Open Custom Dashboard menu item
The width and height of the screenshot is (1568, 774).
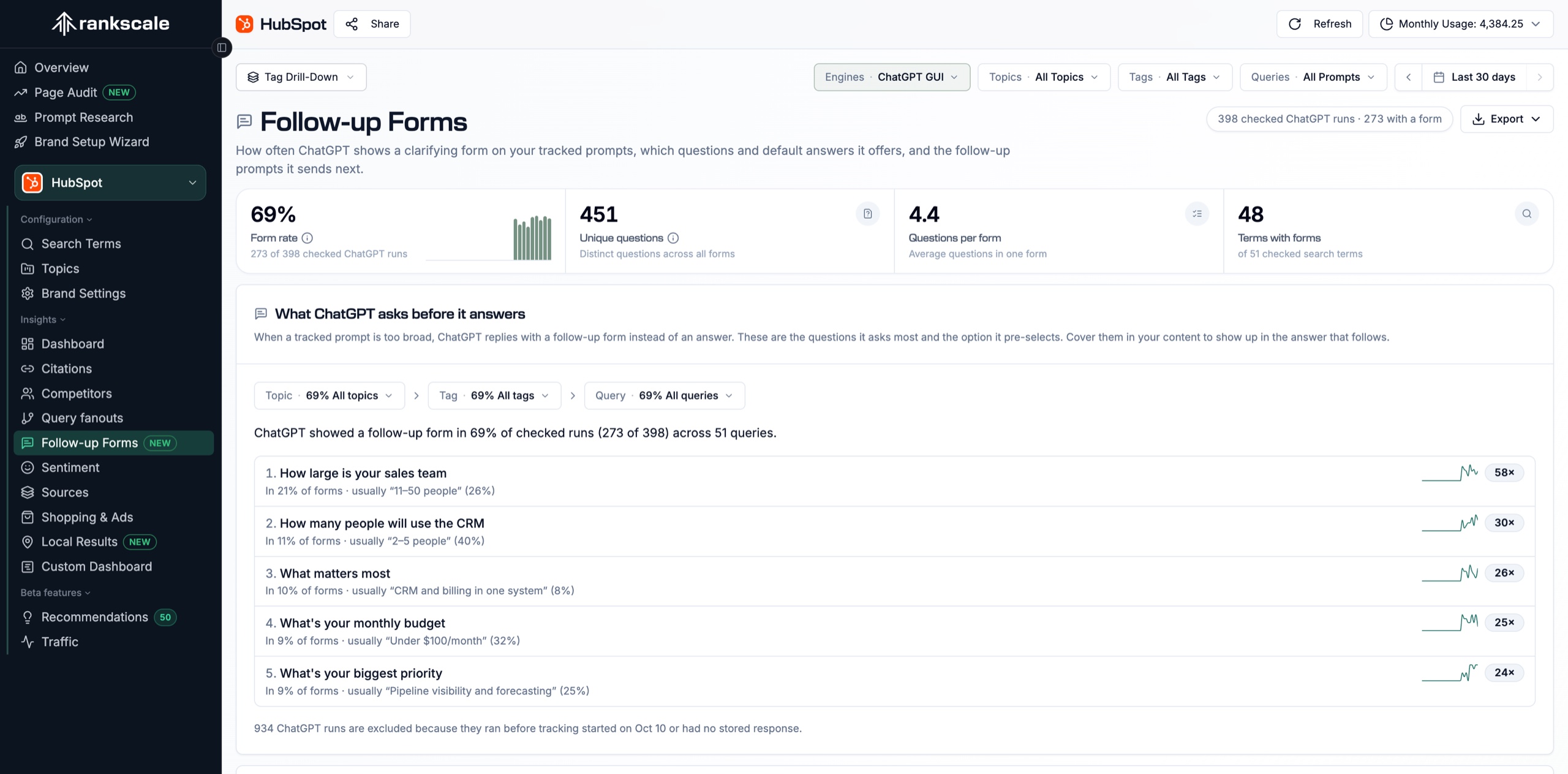tap(114, 567)
